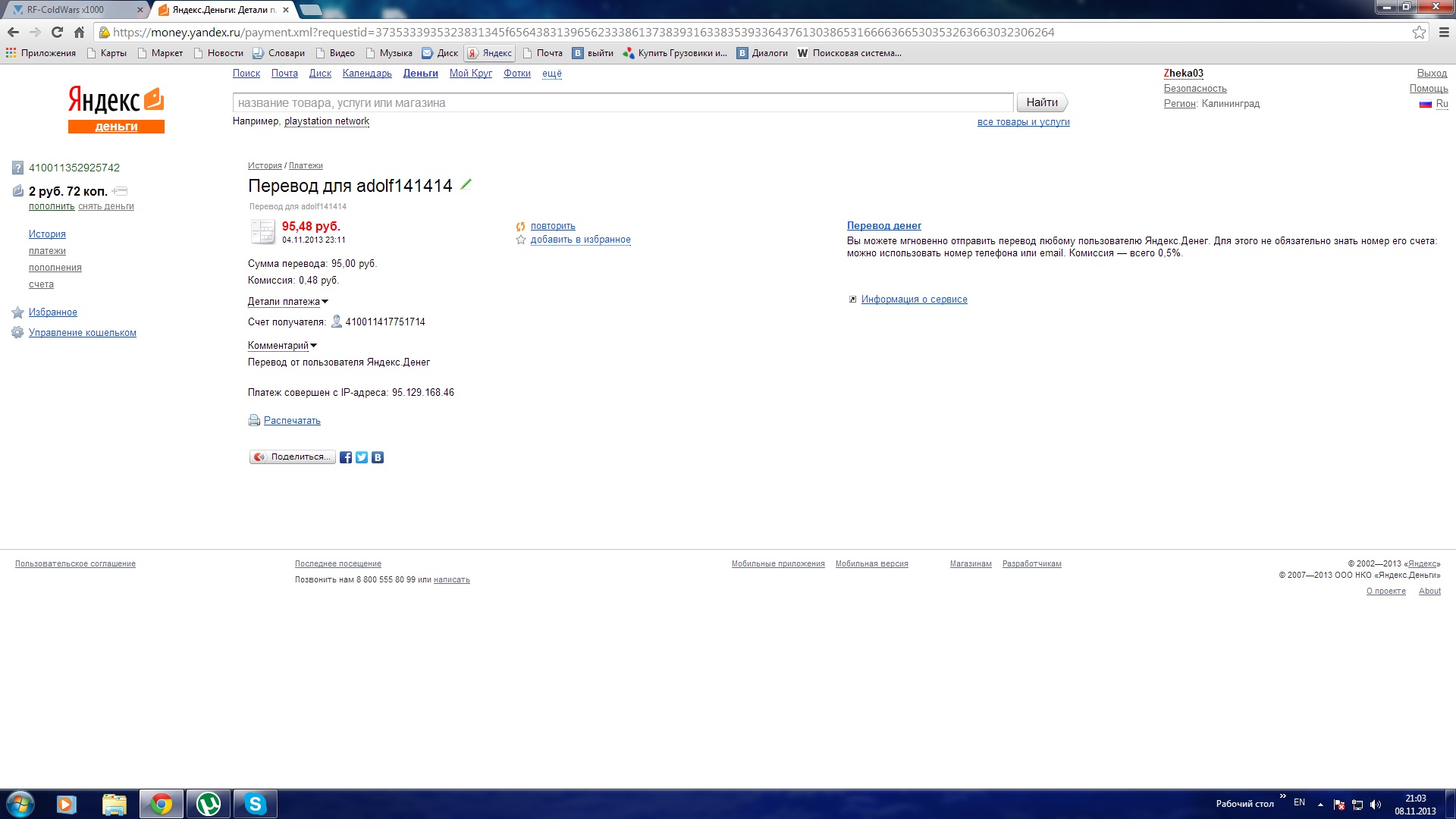1456x819 pixels.
Task: Click the printer icon next to Распечатать
Action: tap(254, 420)
